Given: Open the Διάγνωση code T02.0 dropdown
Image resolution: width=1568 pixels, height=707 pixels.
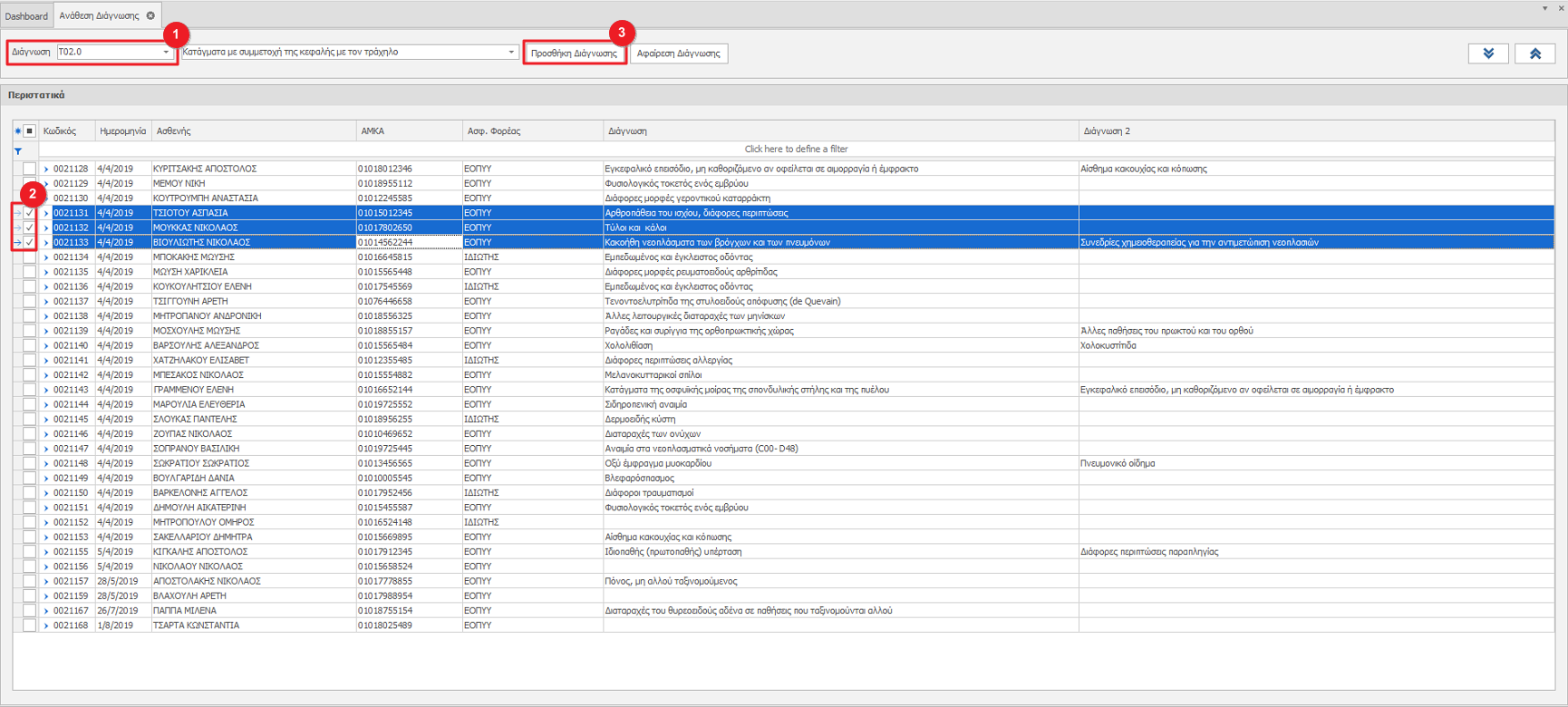Looking at the screenshot, I should [x=166, y=53].
